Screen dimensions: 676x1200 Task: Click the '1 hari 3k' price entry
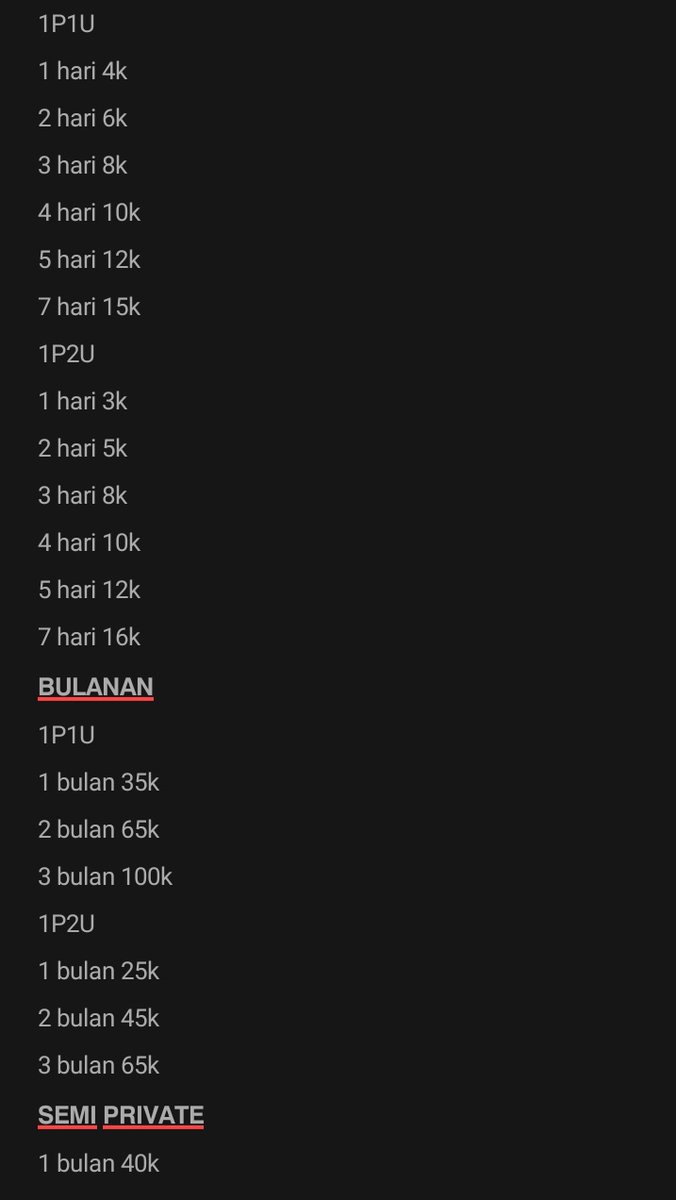[x=83, y=401]
